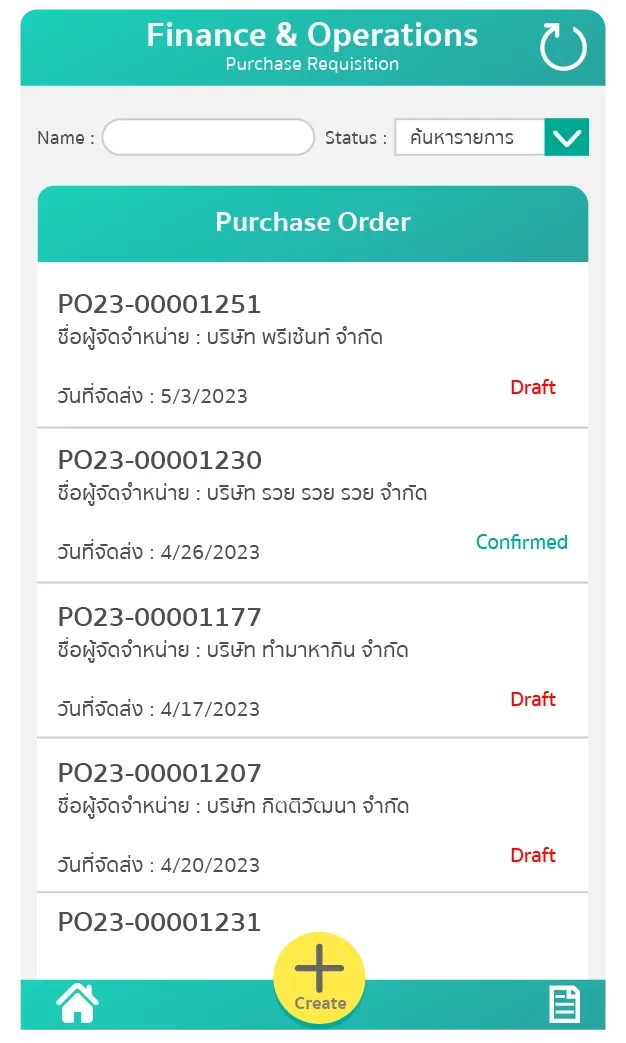Click the refresh icon in the header
The image size is (626, 1043).
tap(562, 45)
